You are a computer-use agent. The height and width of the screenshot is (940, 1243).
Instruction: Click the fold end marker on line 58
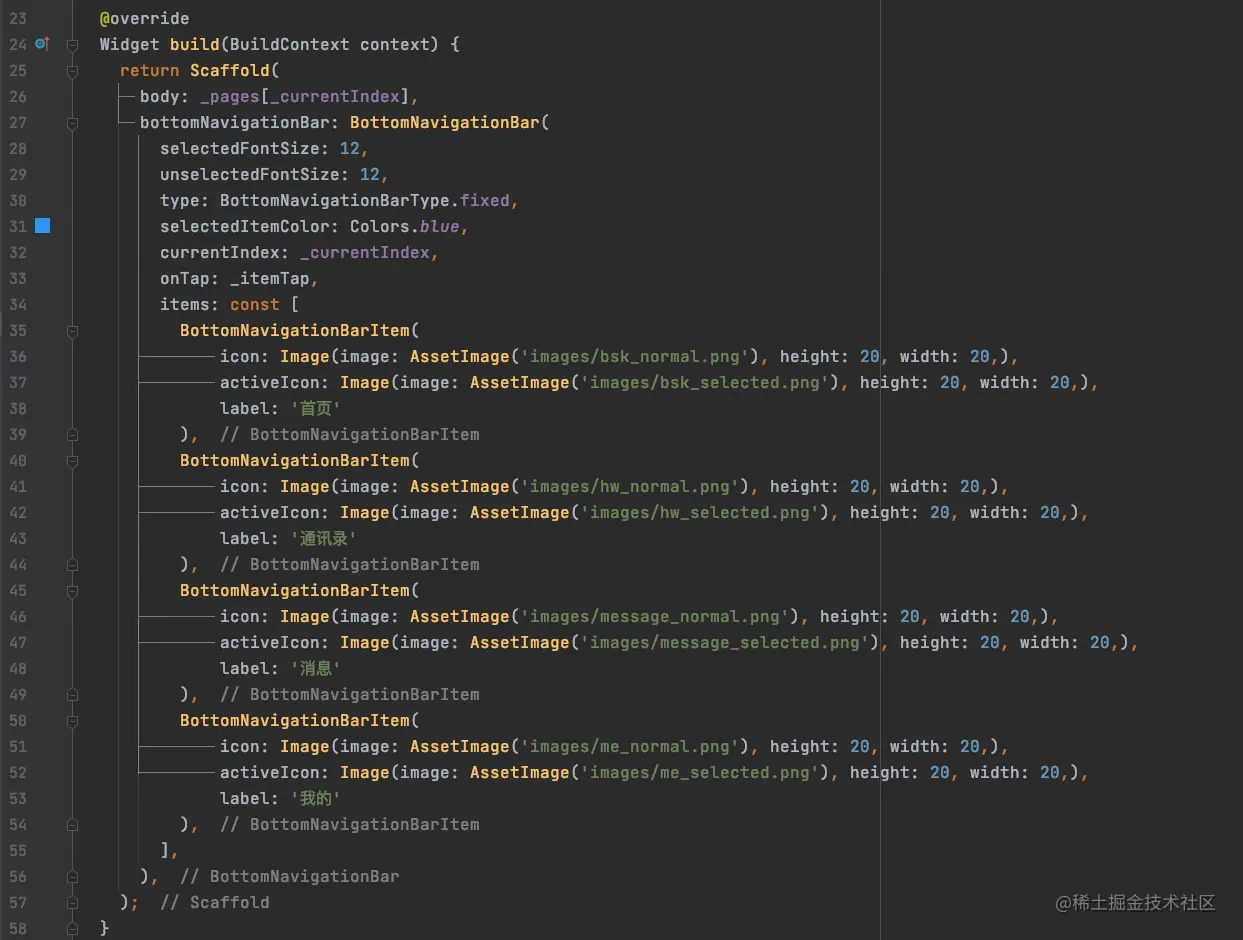[x=72, y=929]
